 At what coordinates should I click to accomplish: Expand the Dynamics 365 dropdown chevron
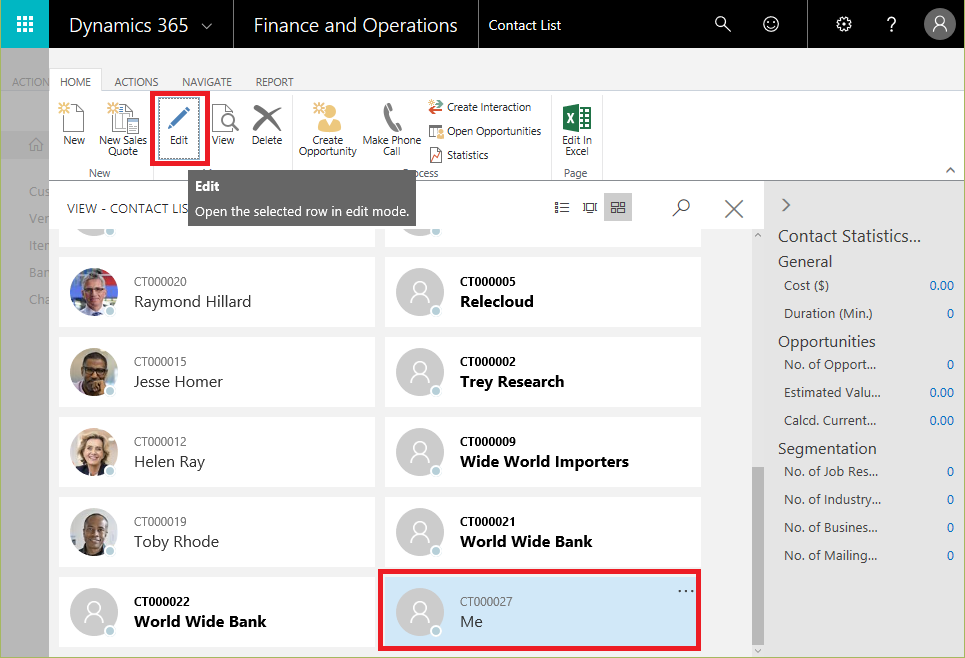[x=207, y=26]
